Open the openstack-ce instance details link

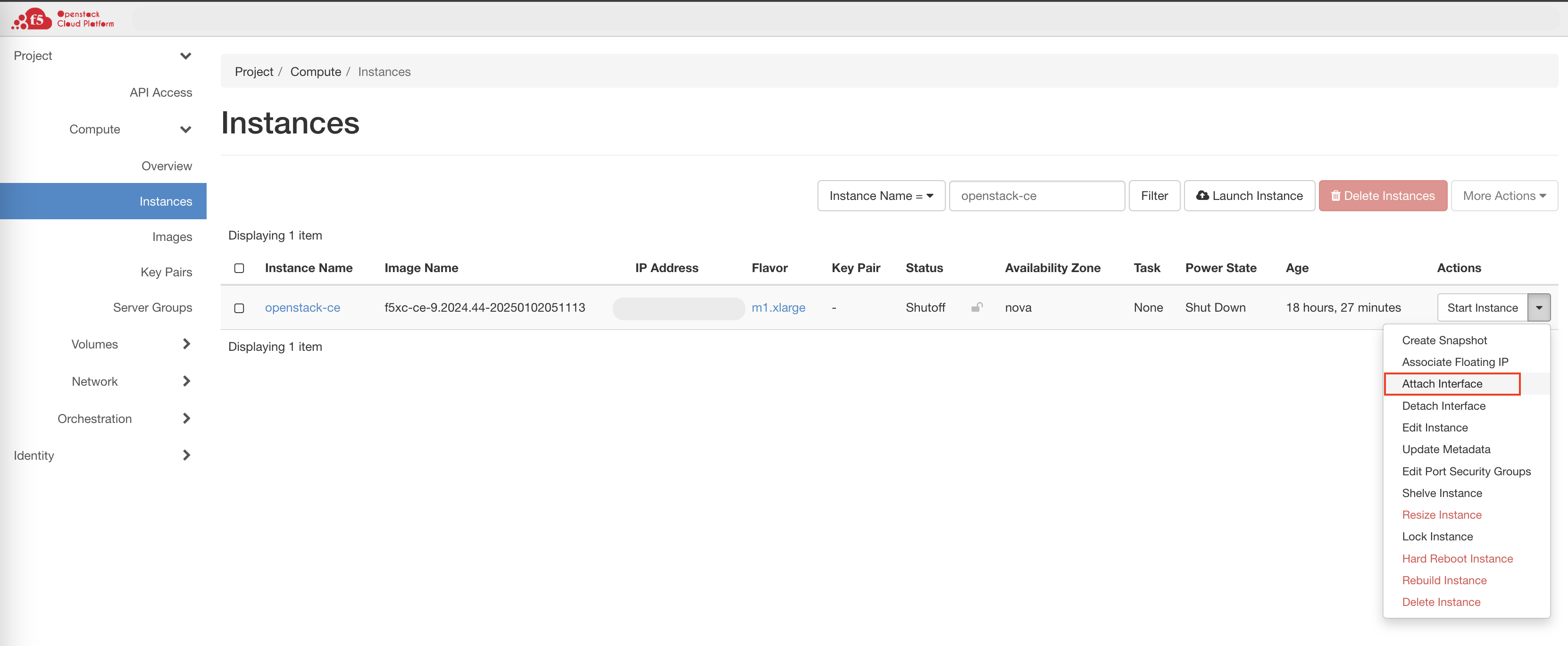pos(302,308)
